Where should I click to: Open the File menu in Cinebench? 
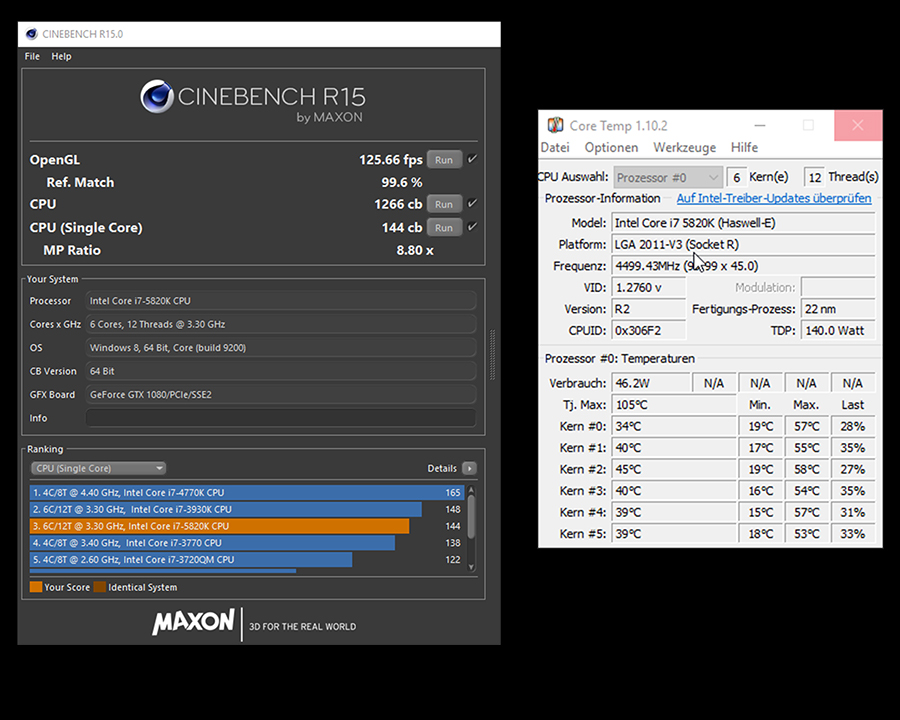[x=32, y=56]
